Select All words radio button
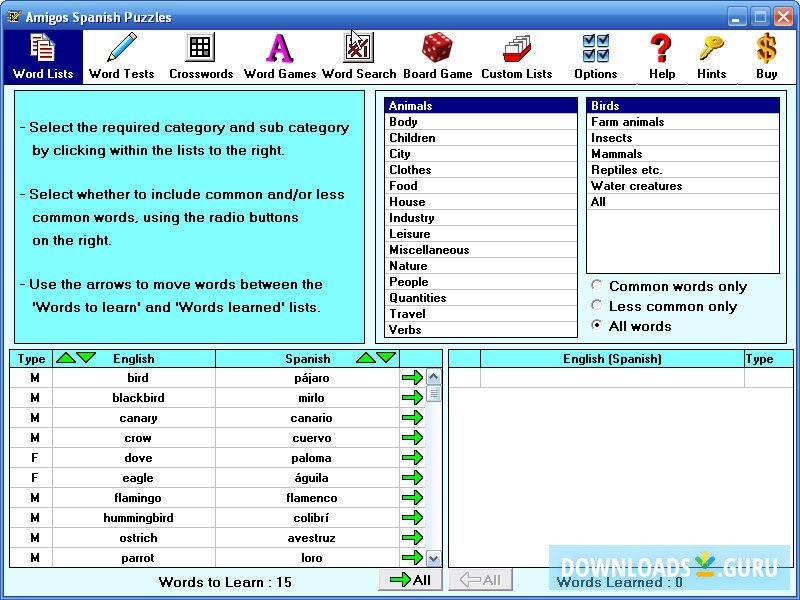This screenshot has height=600, width=800. 596,325
